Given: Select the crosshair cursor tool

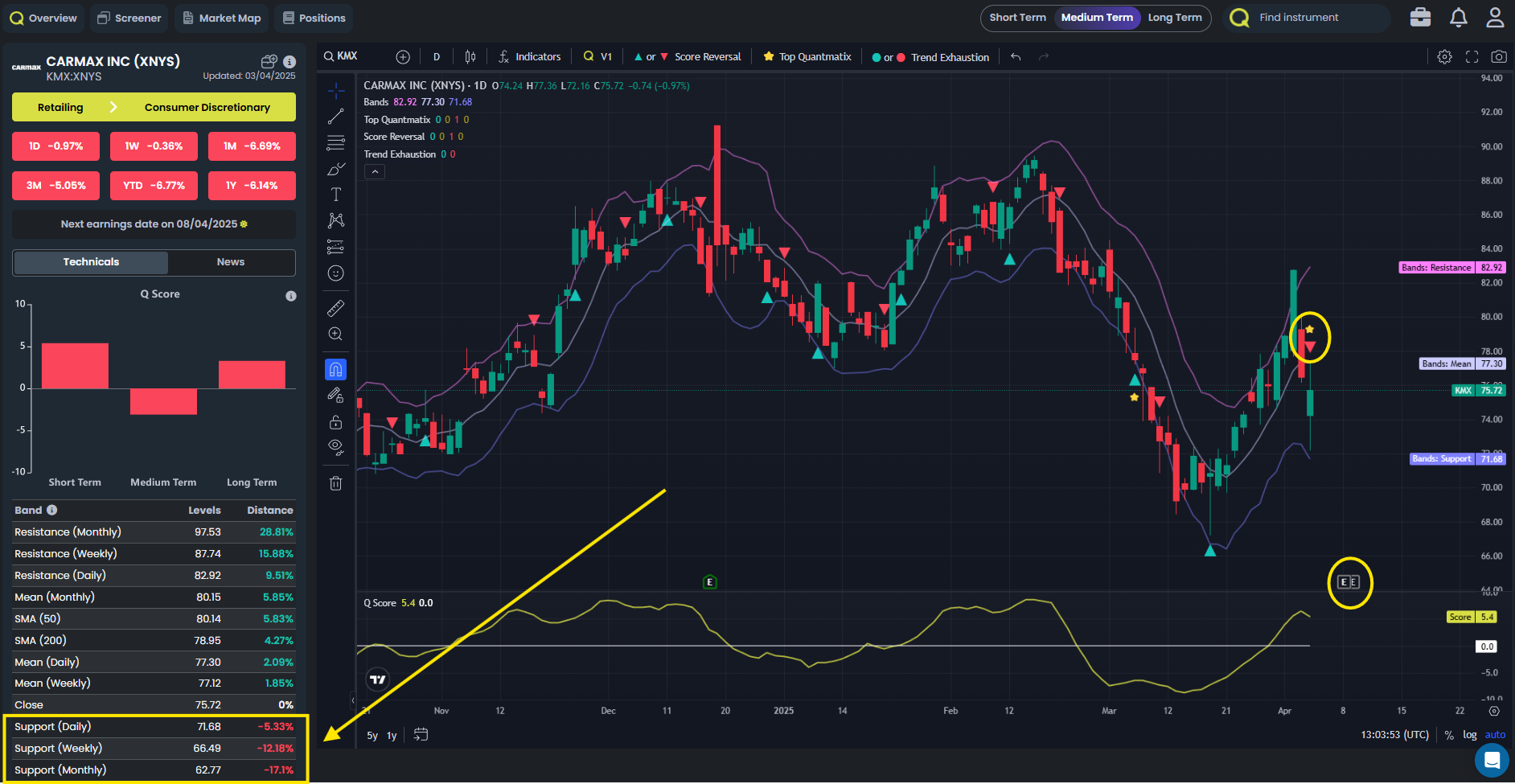Looking at the screenshot, I should coord(336,90).
